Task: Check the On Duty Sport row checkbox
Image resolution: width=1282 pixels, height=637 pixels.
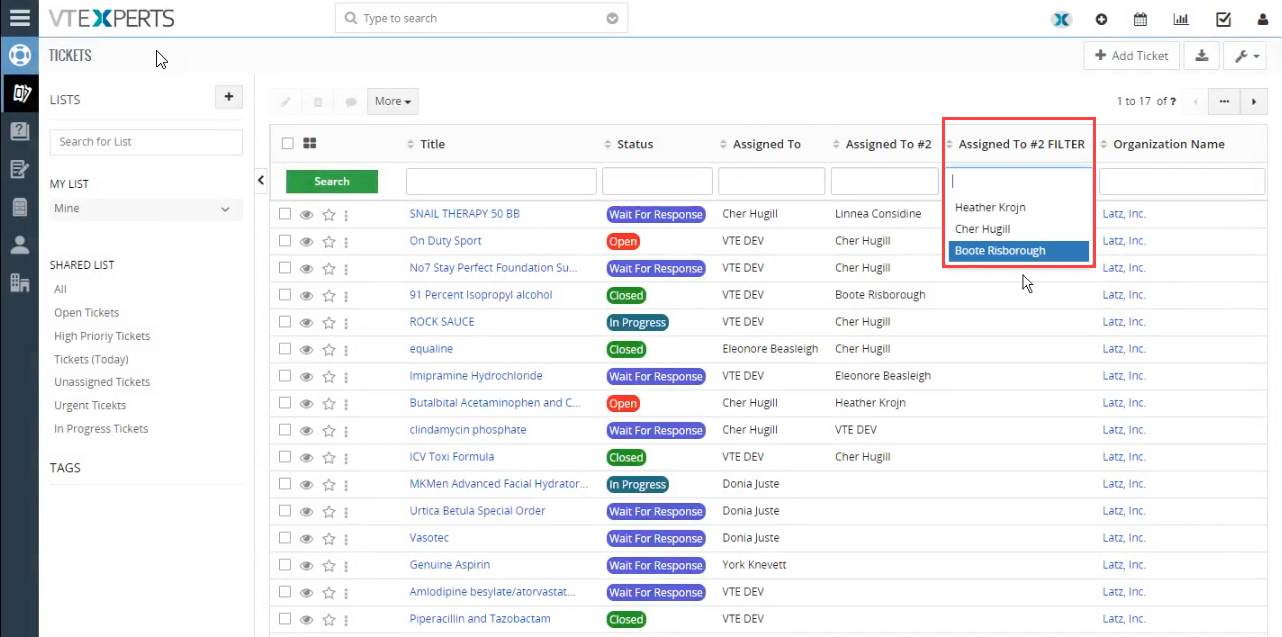Action: [285, 241]
